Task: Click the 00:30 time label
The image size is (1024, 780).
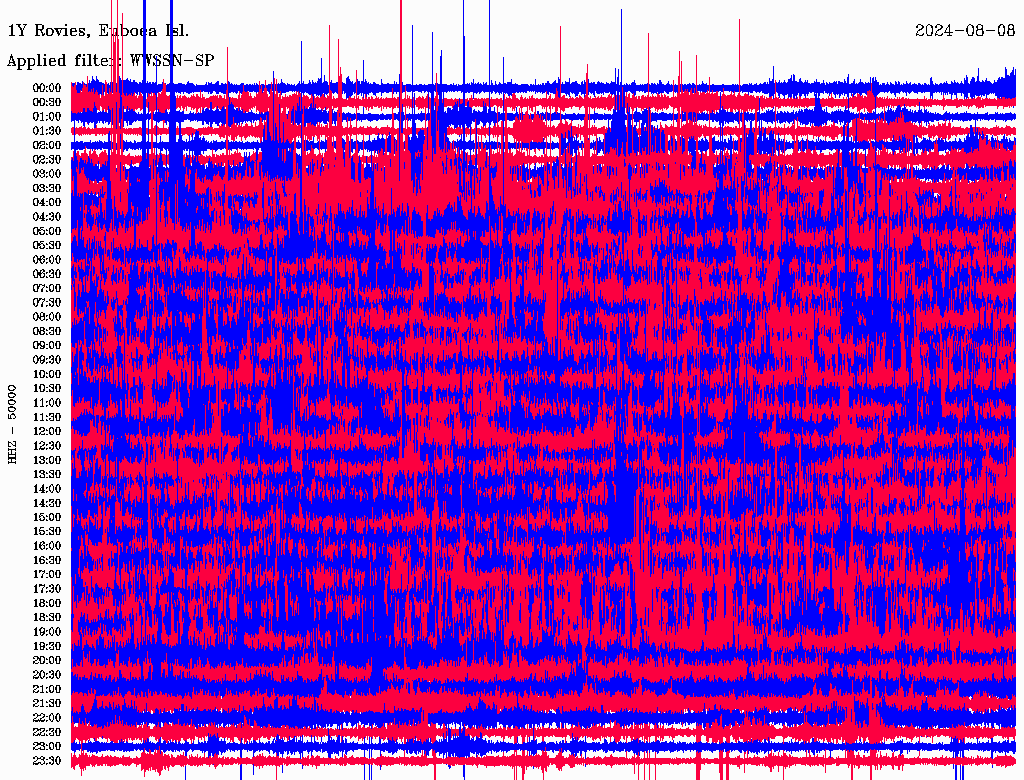Action: [47, 103]
